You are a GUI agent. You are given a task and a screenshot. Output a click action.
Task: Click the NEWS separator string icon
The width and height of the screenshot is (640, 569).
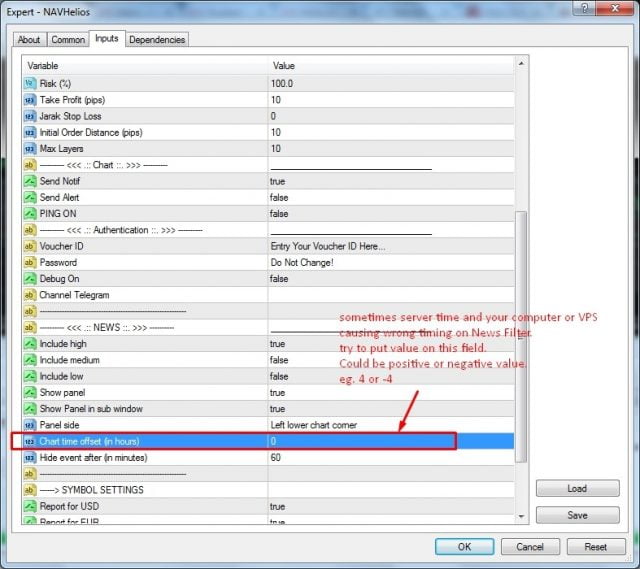[x=30, y=327]
